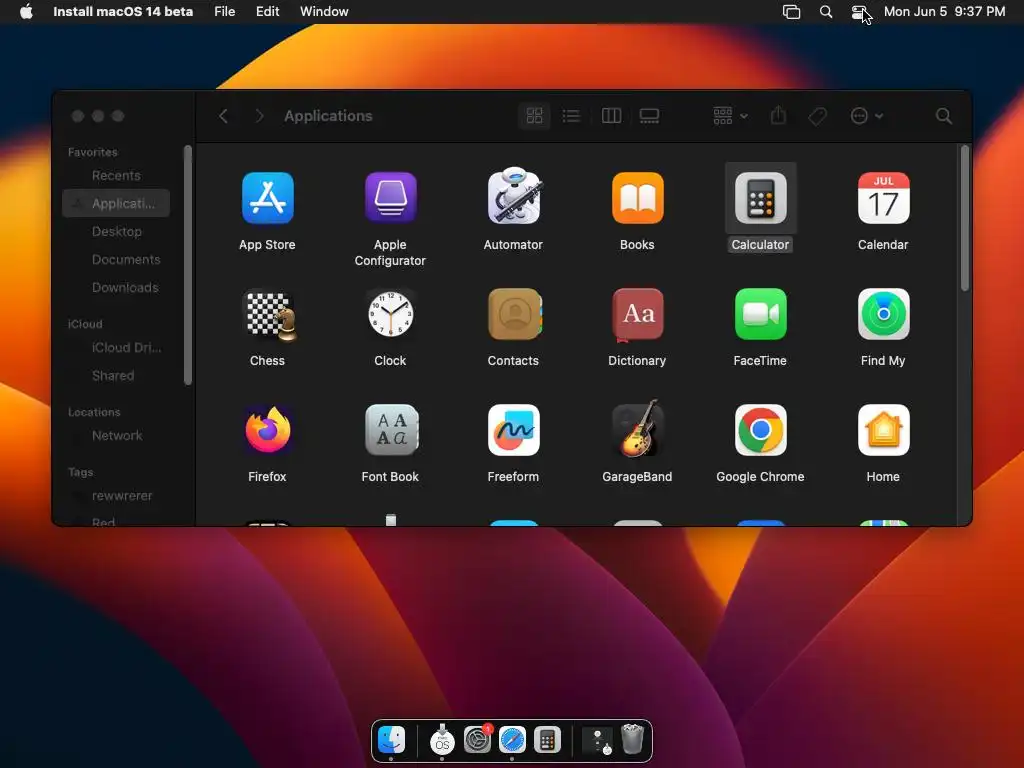Open the Group By dropdown in toolbar
This screenshot has height=768, width=1024.
pyautogui.click(x=730, y=116)
